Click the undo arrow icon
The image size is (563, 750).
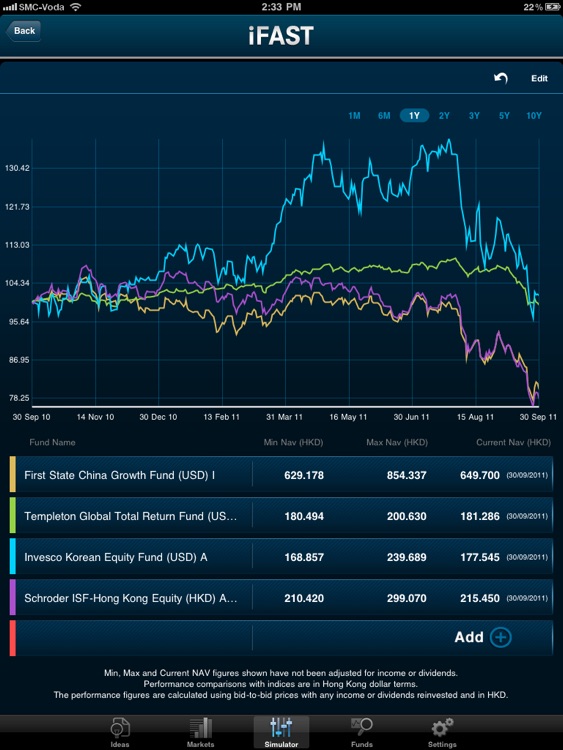pos(501,78)
